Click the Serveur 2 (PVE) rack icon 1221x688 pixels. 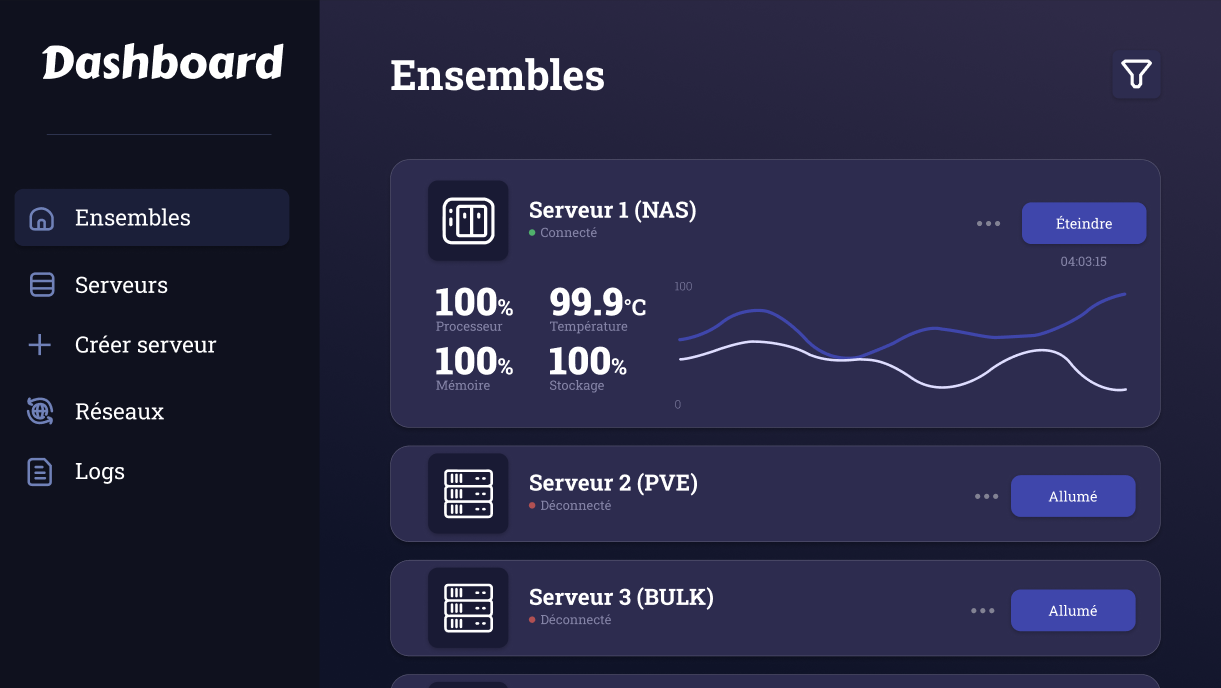(x=468, y=494)
